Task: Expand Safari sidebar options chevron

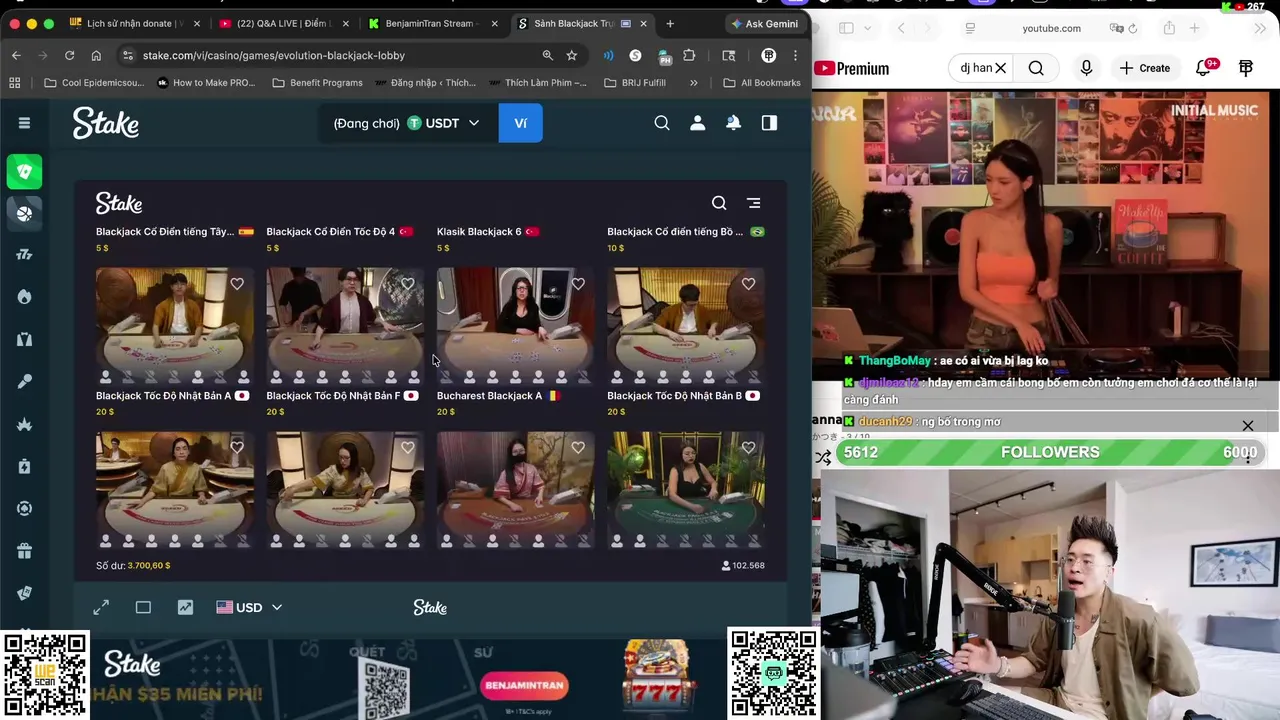Action: 867,28
